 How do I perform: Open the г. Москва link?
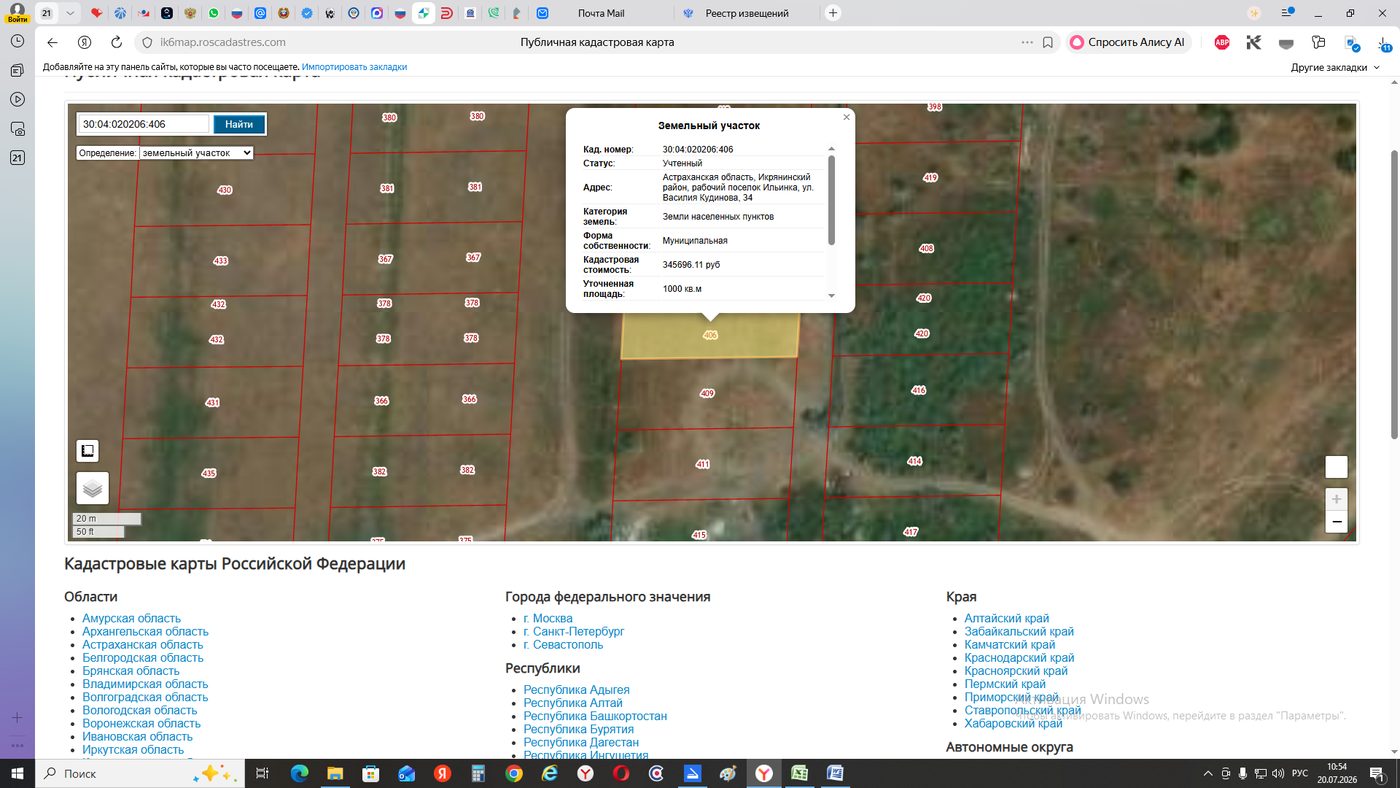tap(548, 619)
